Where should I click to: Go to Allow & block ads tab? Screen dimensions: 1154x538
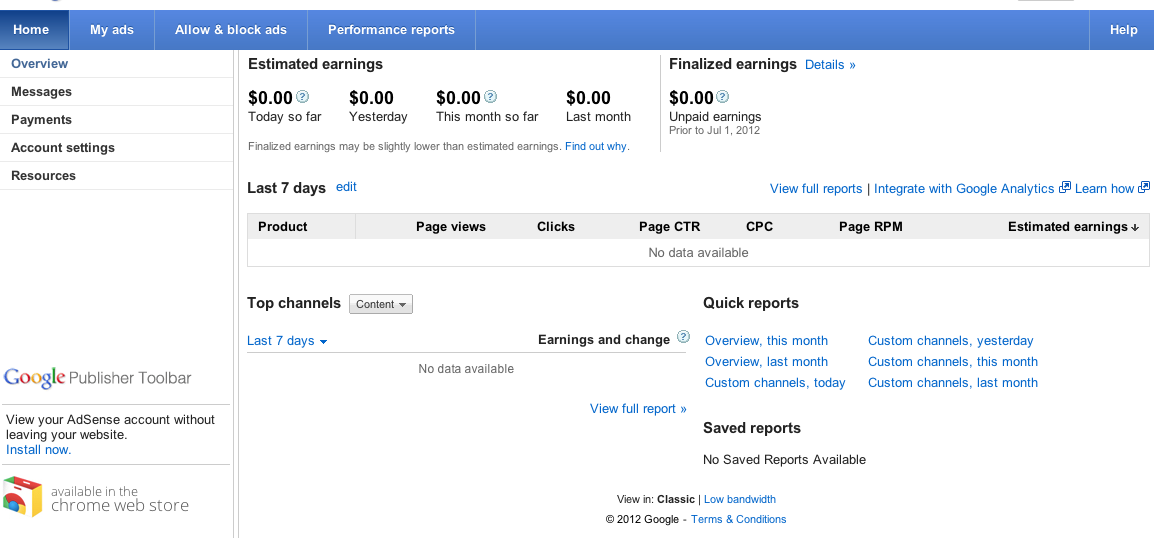click(231, 30)
